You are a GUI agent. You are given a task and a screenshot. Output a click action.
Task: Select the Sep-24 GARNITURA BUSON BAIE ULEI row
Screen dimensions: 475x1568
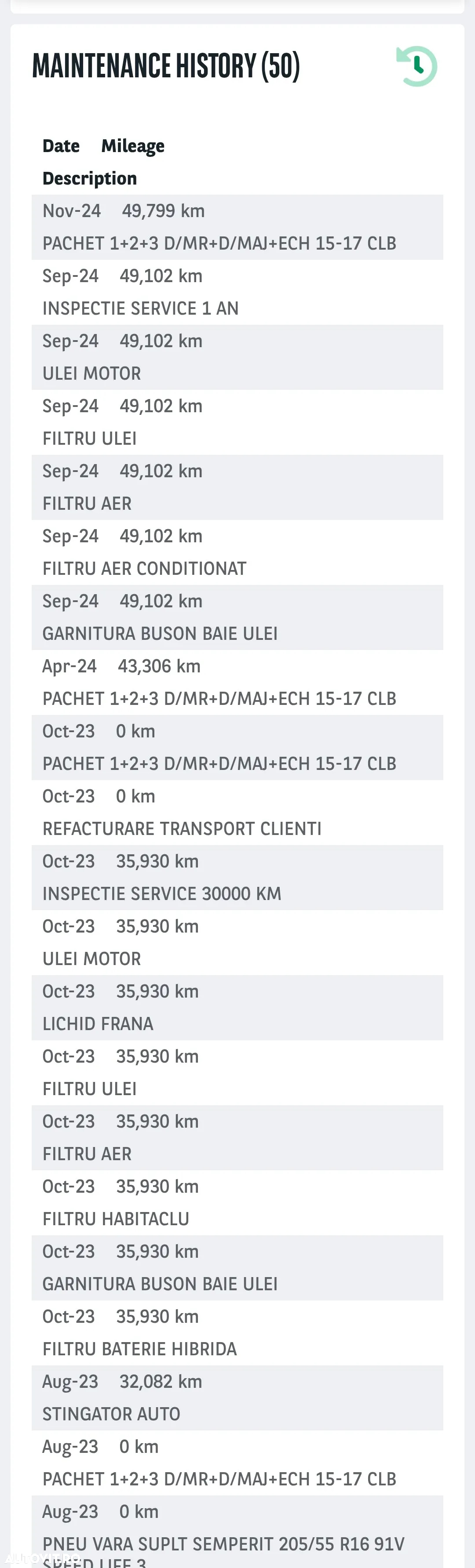click(237, 617)
